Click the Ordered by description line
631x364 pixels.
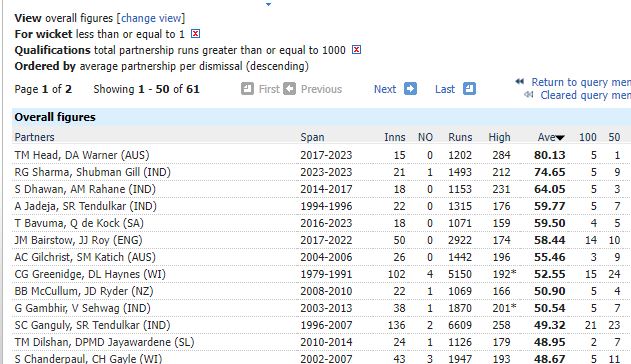click(x=161, y=66)
